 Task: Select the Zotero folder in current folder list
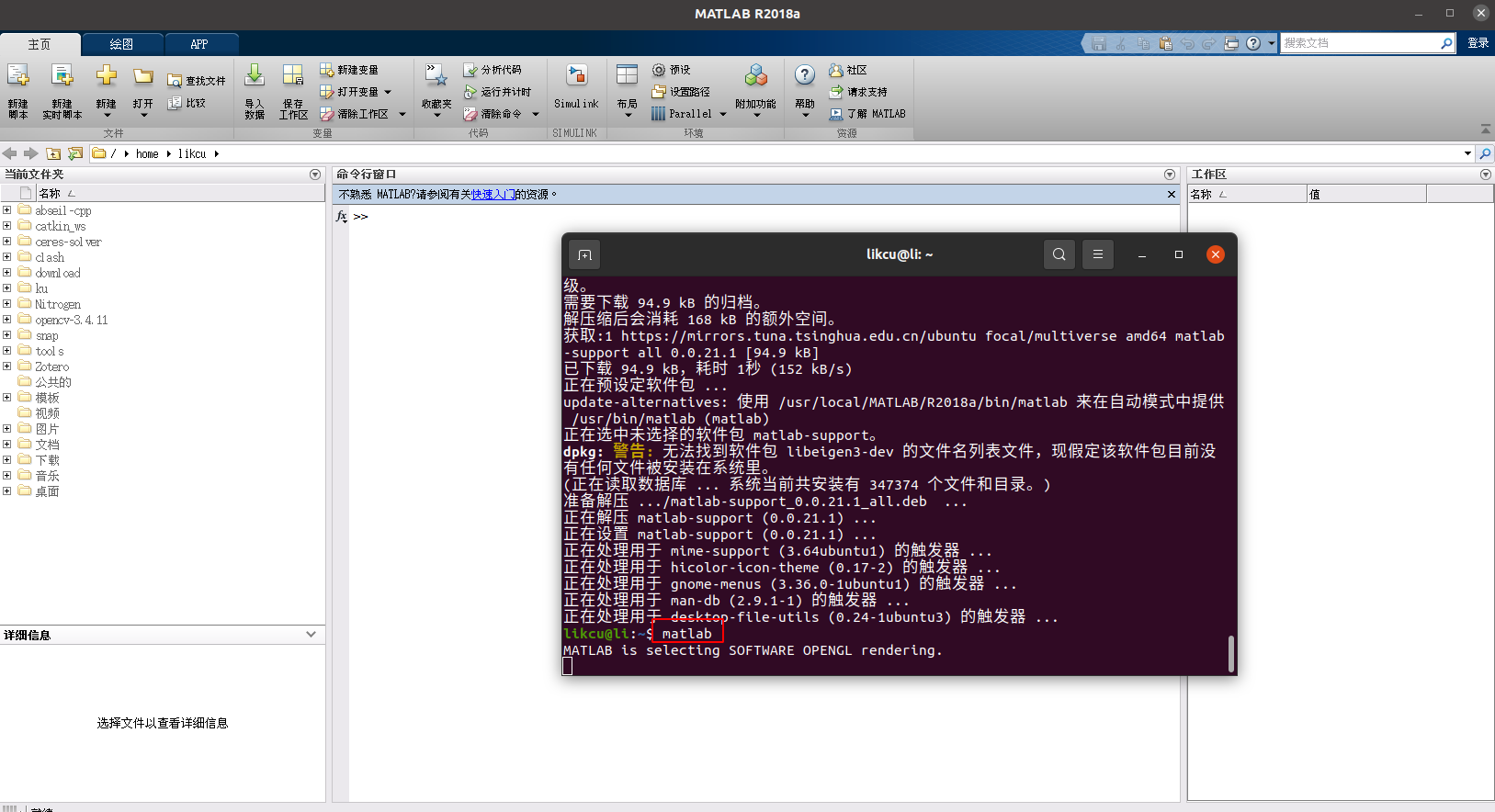52,367
